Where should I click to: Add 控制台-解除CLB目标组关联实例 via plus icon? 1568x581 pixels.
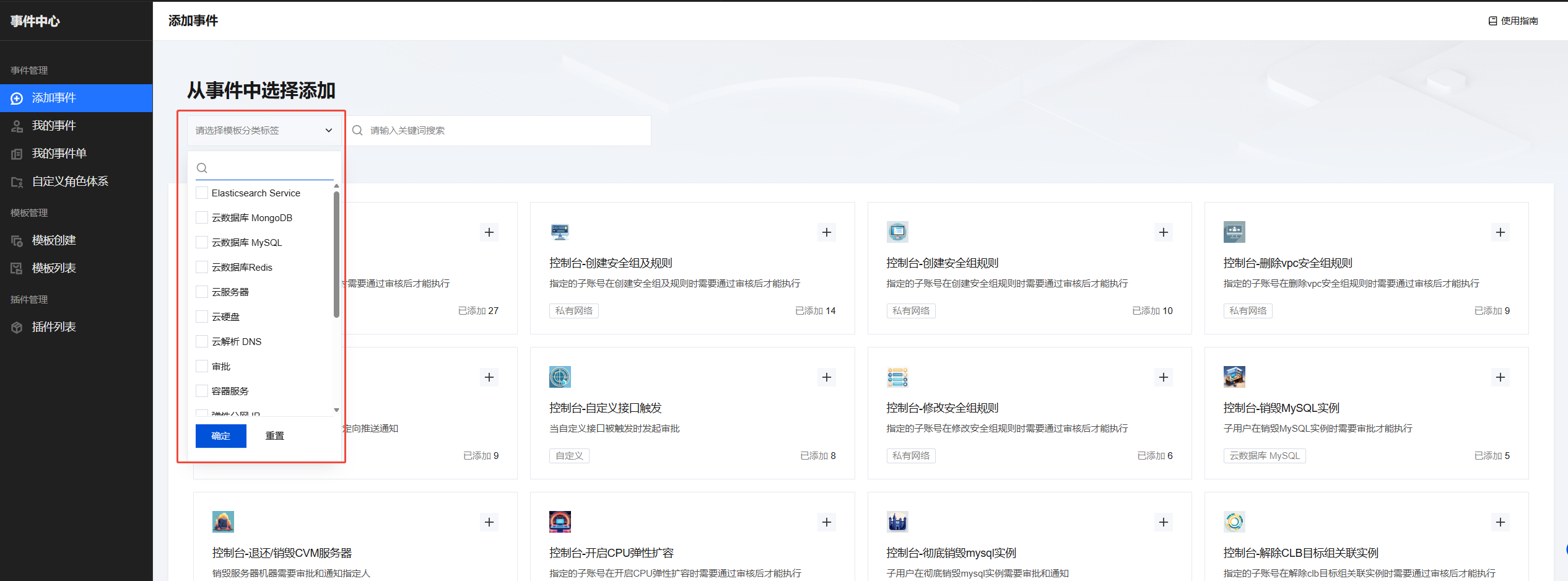coord(1500,522)
